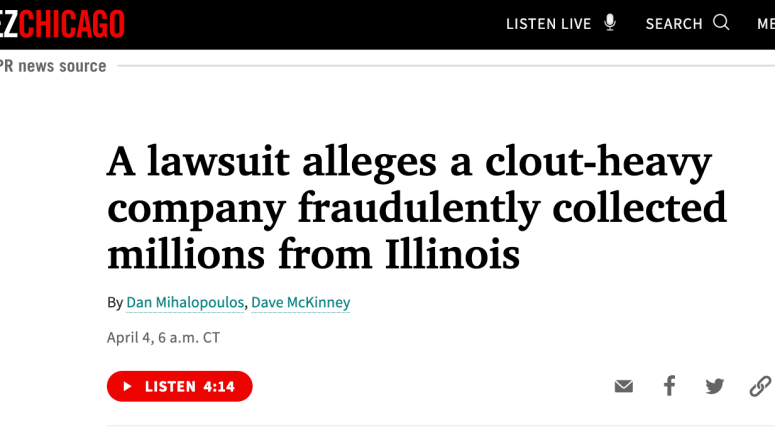This screenshot has width=775, height=440.
Task: Share the article on Twitter
Action: 714,386
